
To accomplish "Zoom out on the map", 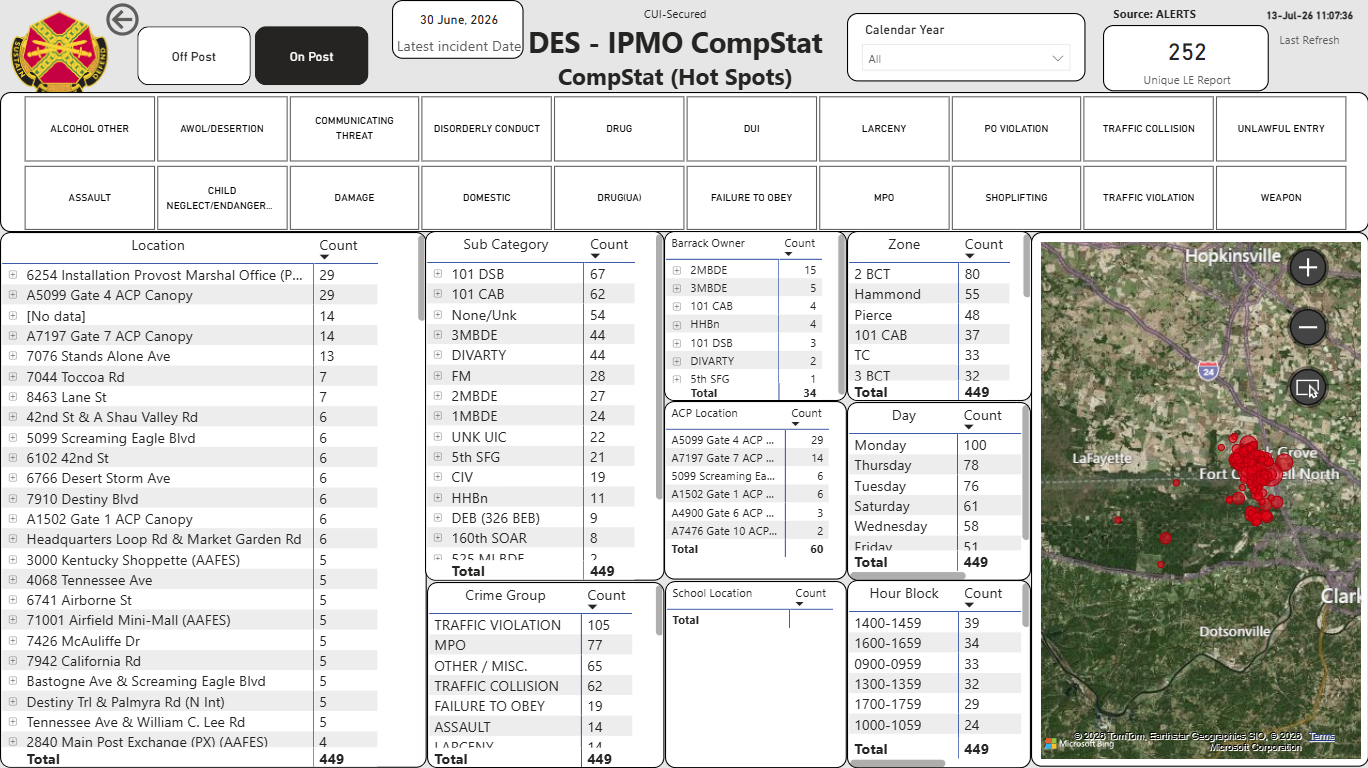I will point(1308,327).
